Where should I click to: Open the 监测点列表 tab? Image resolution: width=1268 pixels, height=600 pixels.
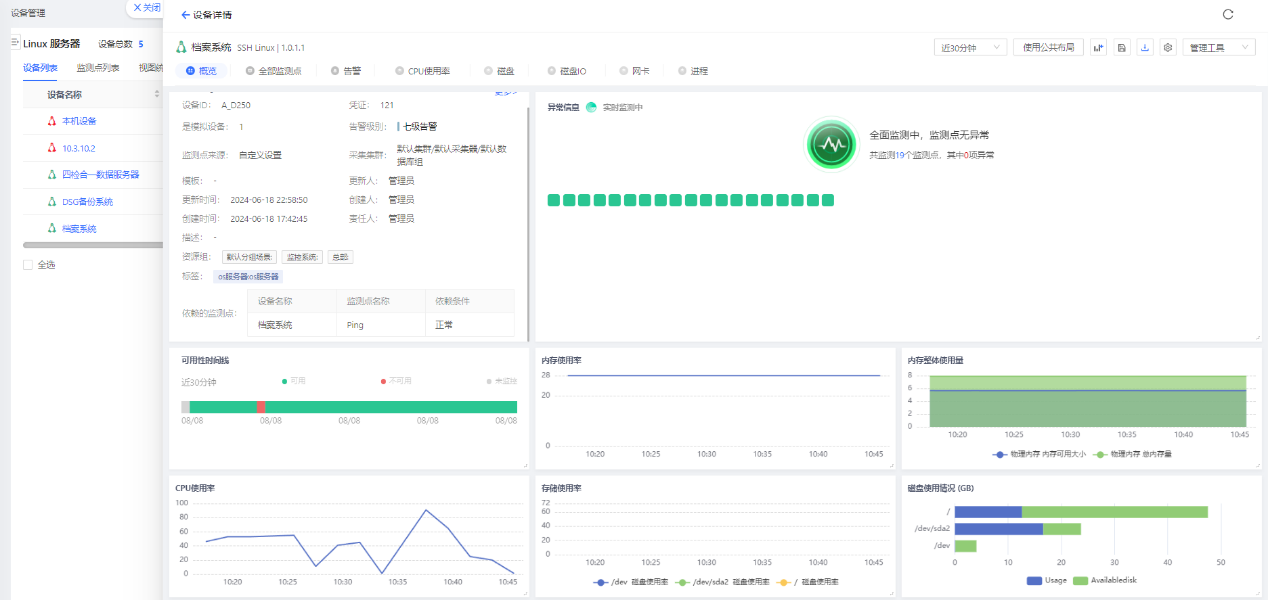(98, 68)
